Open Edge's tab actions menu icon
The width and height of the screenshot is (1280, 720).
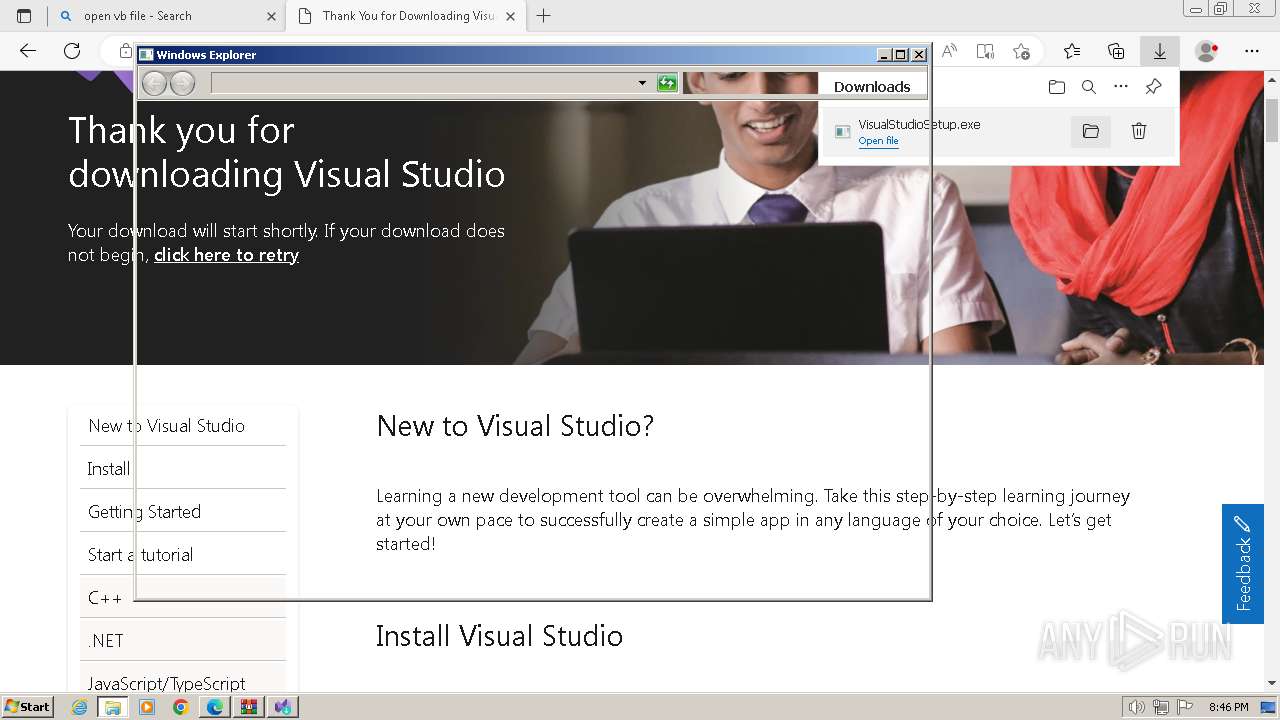(24, 16)
